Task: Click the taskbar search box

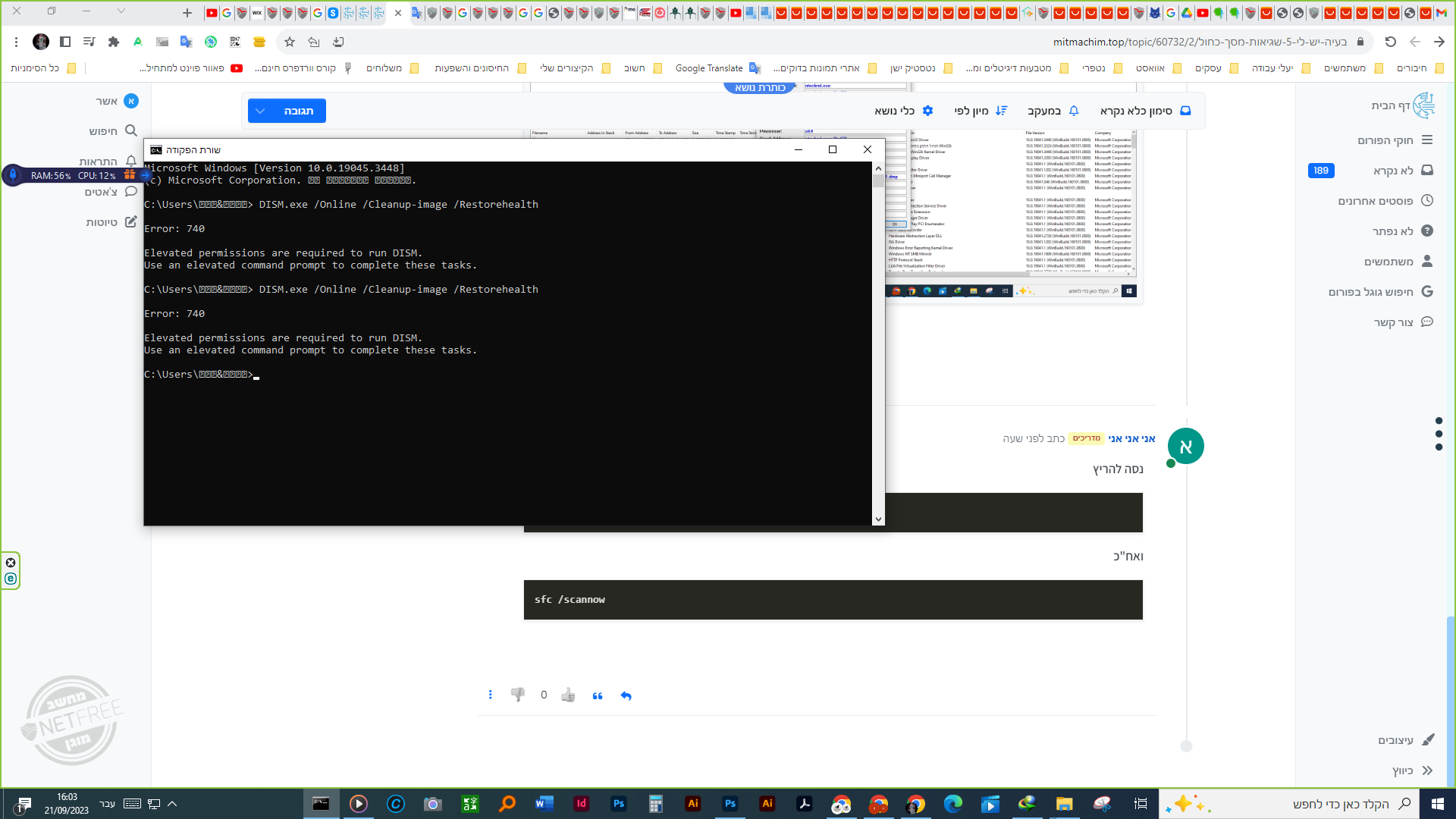Action: pos(1289,804)
